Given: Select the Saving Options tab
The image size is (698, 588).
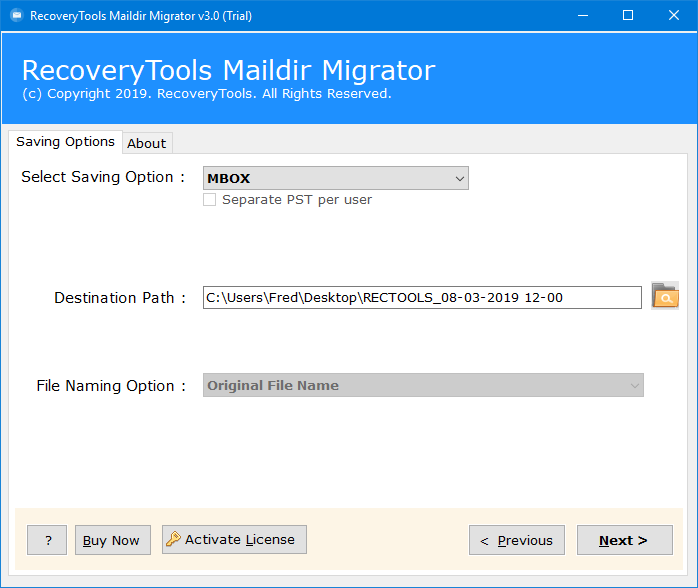Looking at the screenshot, I should coord(65,142).
